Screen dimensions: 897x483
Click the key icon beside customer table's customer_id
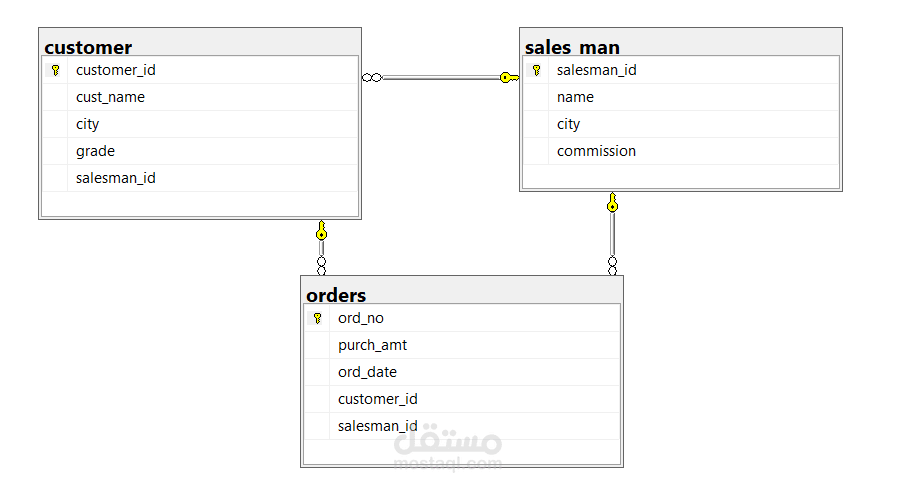coord(56,70)
